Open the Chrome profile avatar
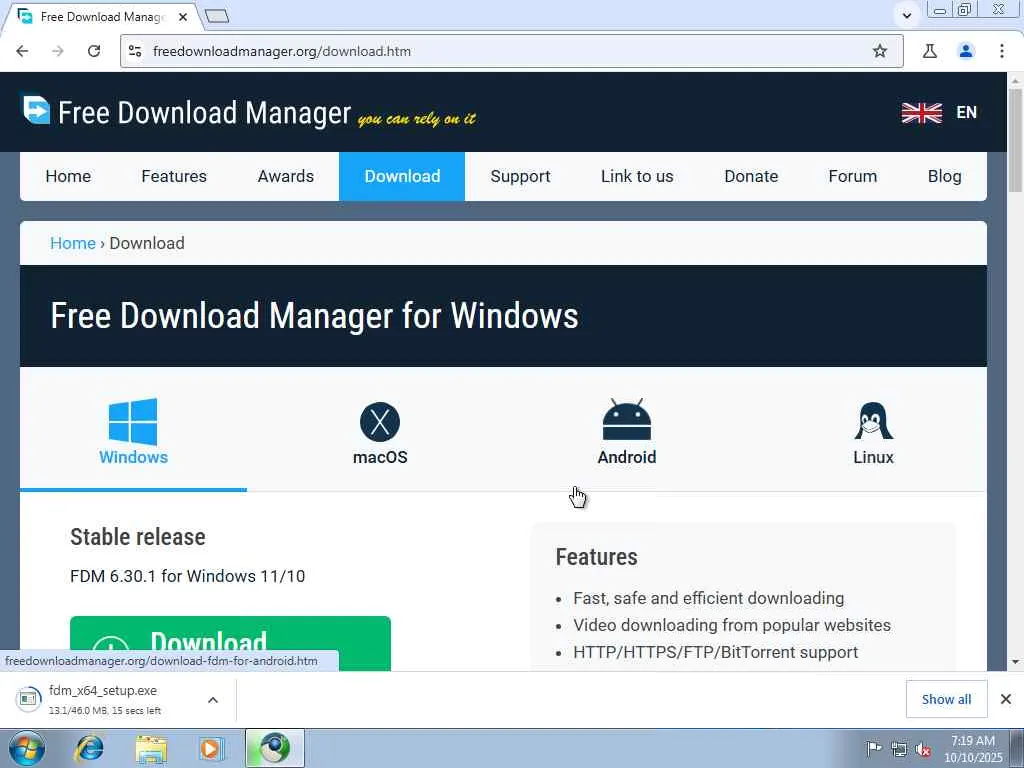The width and height of the screenshot is (1024, 768). [966, 51]
